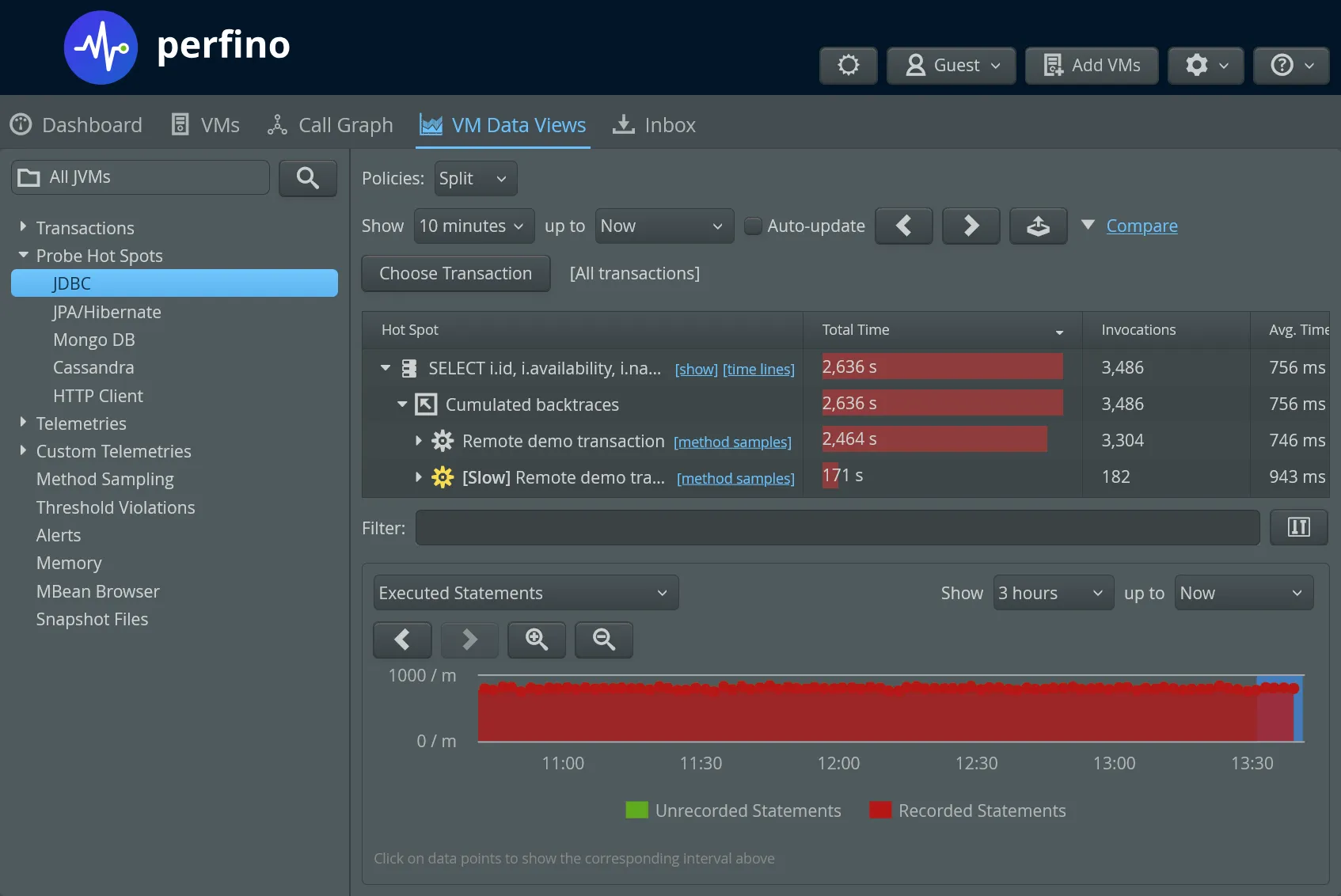Open the Policies Split dropdown
The width and height of the screenshot is (1341, 896).
click(x=474, y=178)
